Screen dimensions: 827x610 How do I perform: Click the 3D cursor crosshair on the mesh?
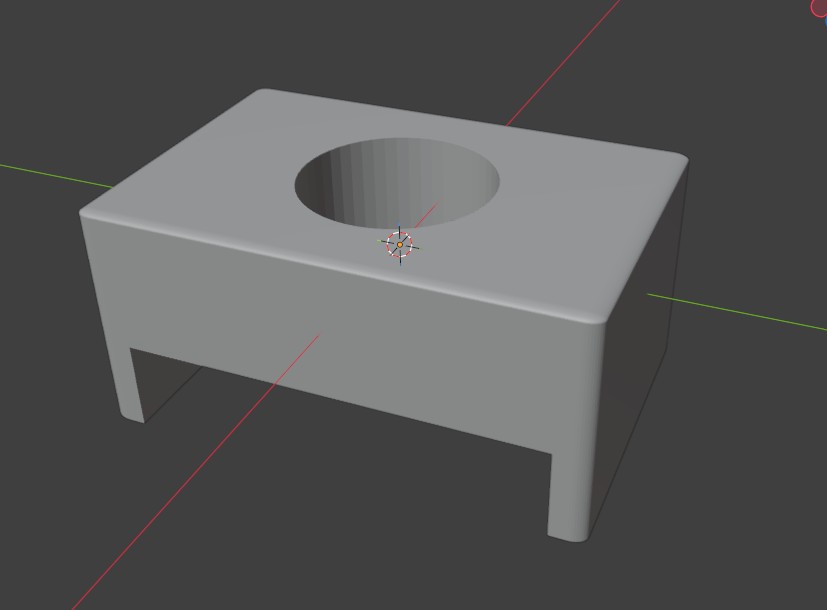tap(400, 245)
